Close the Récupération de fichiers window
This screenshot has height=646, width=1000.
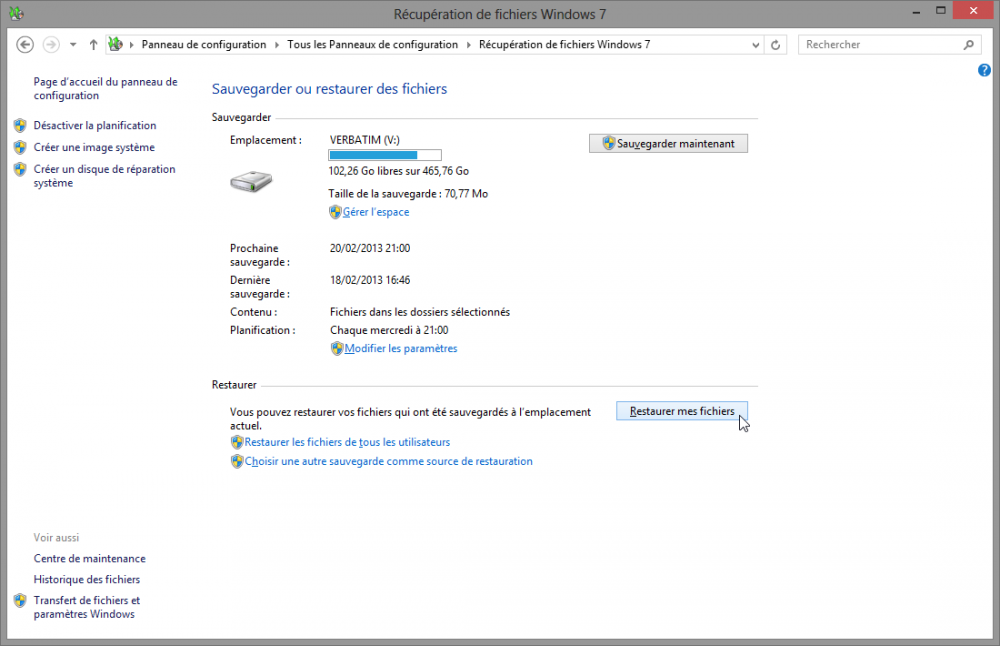[x=973, y=11]
